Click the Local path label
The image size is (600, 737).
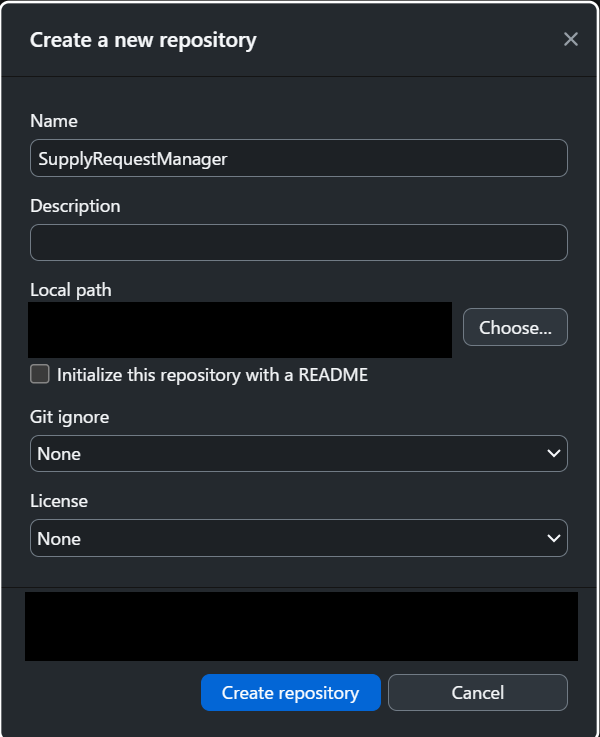click(x=71, y=290)
